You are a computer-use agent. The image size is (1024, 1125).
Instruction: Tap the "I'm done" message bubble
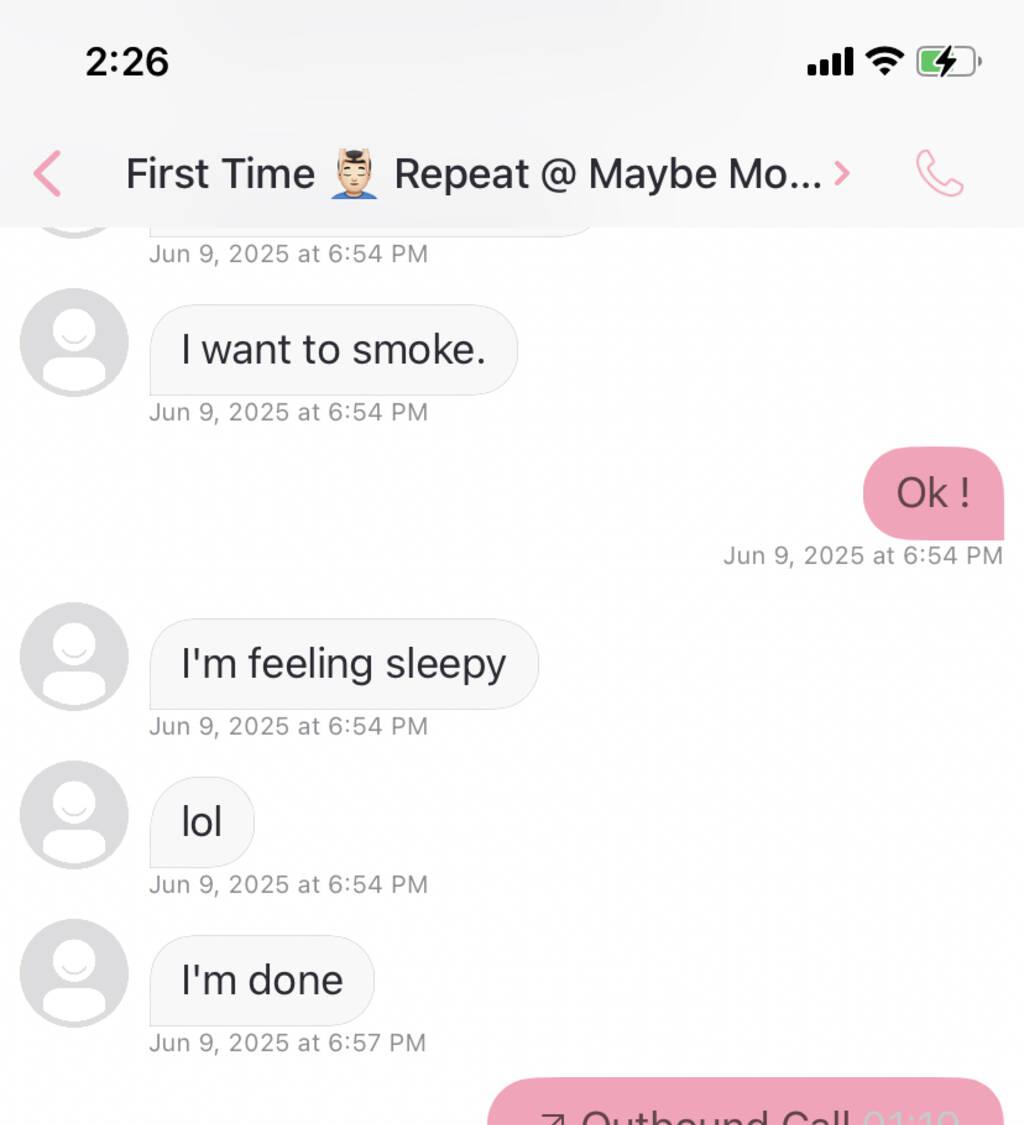(x=262, y=980)
